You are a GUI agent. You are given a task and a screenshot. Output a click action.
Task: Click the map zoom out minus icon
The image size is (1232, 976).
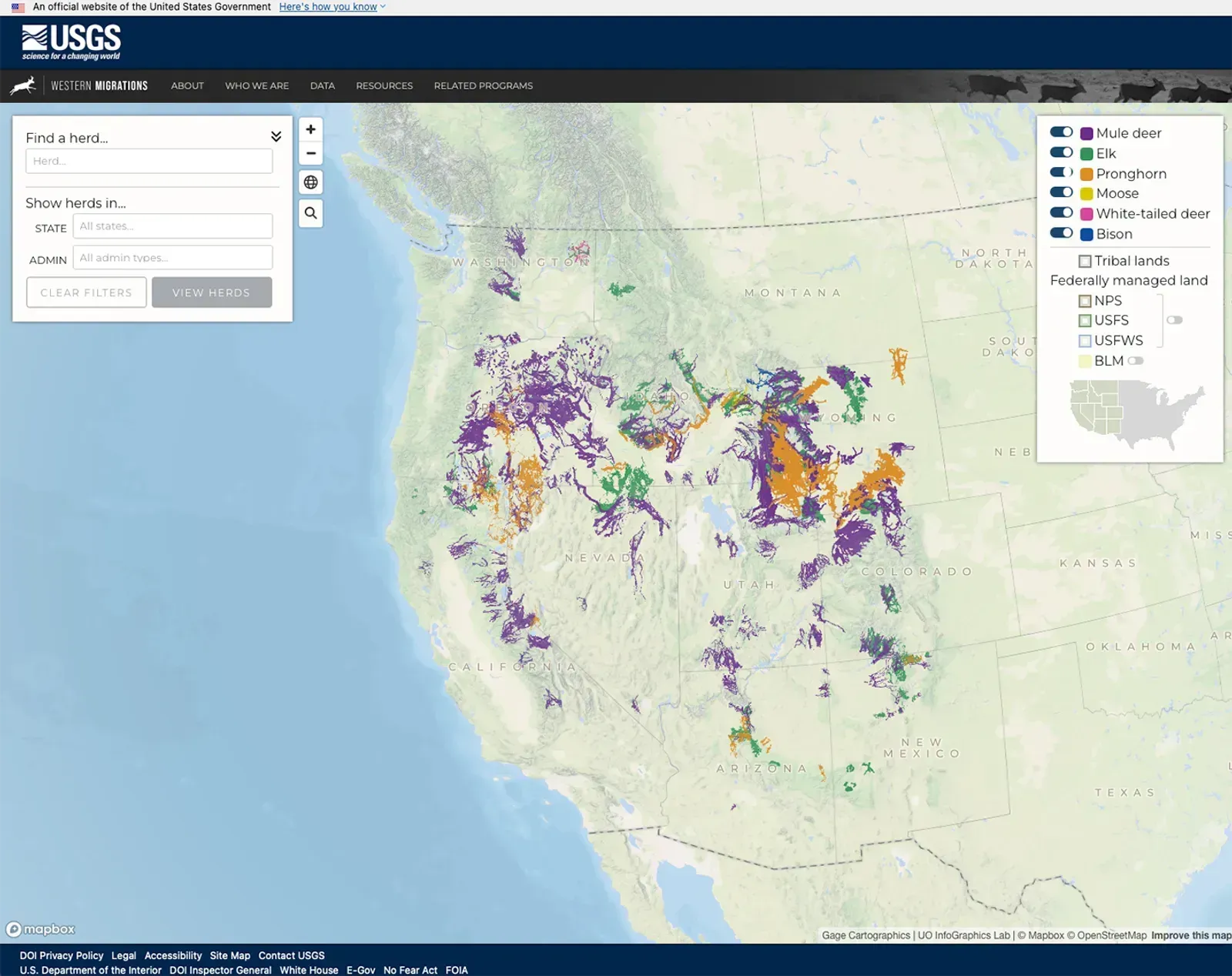tap(310, 153)
